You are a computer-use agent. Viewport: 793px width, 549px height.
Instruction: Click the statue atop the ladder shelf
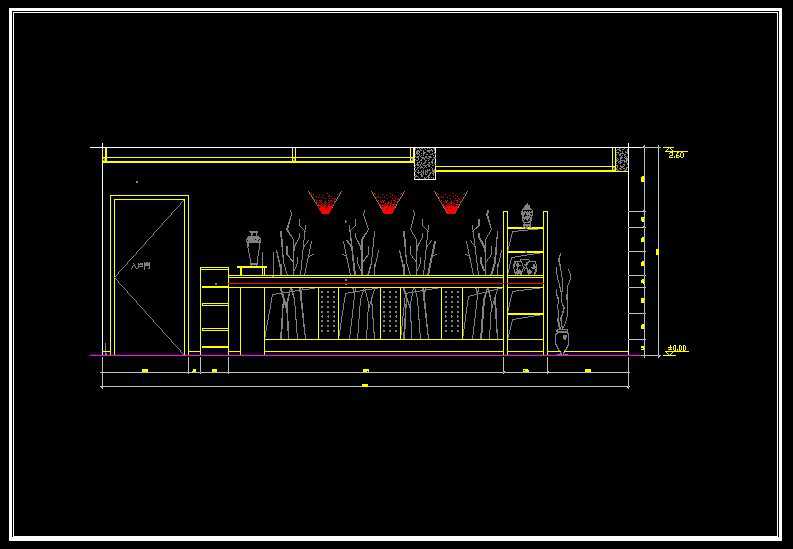tap(527, 215)
